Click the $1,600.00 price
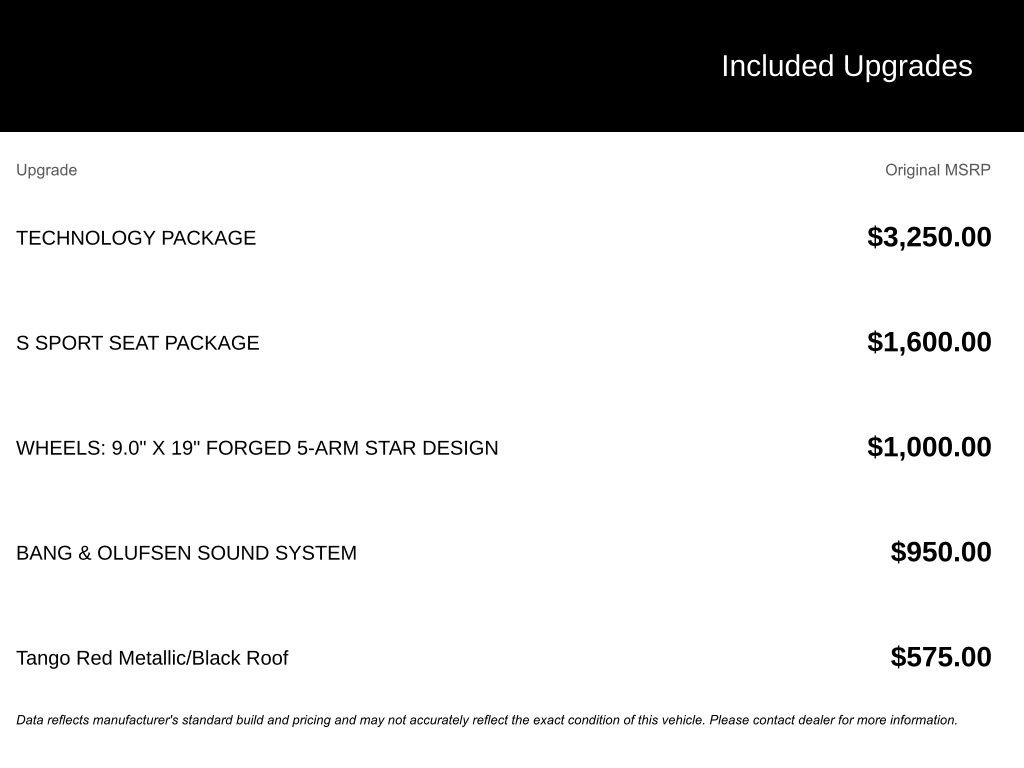Screen dimensions: 1024x768 929,342
